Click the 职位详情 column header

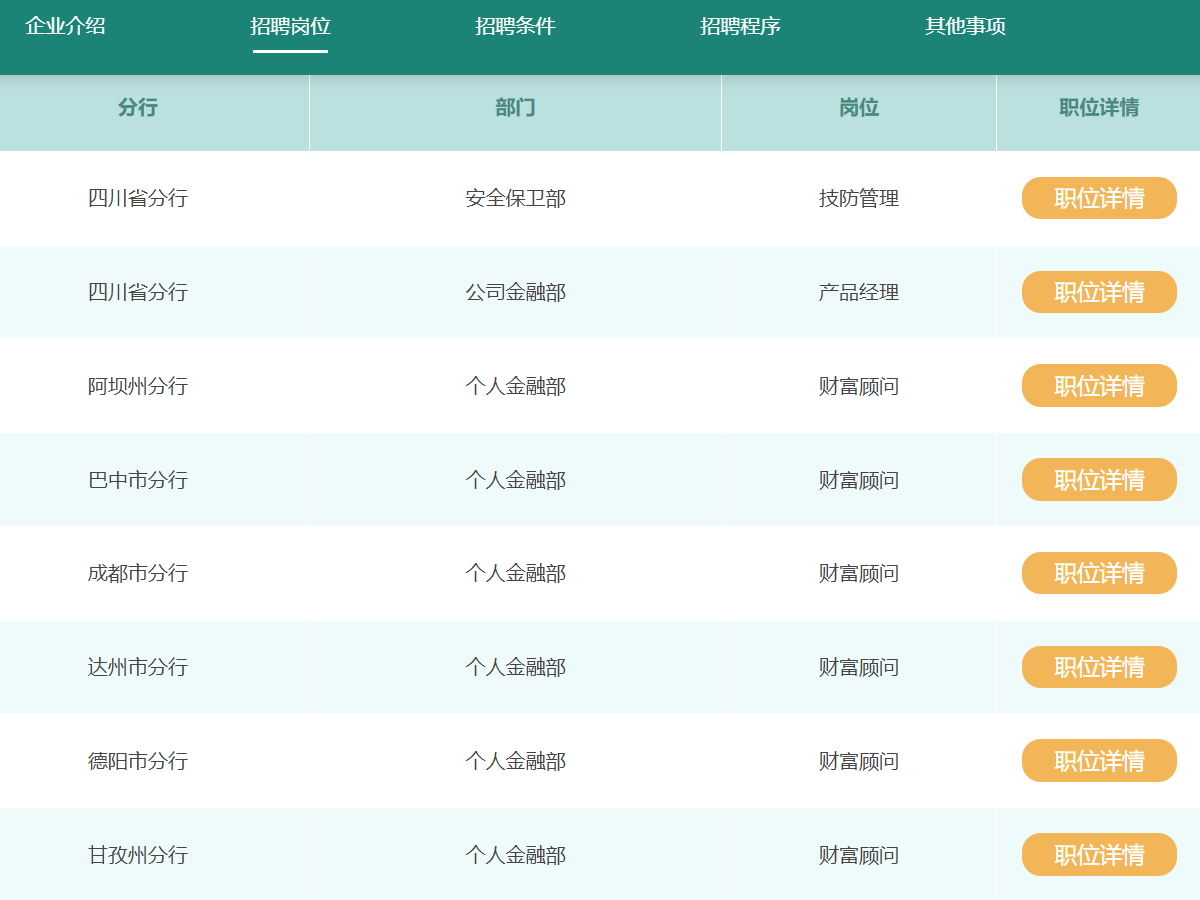(x=1098, y=108)
